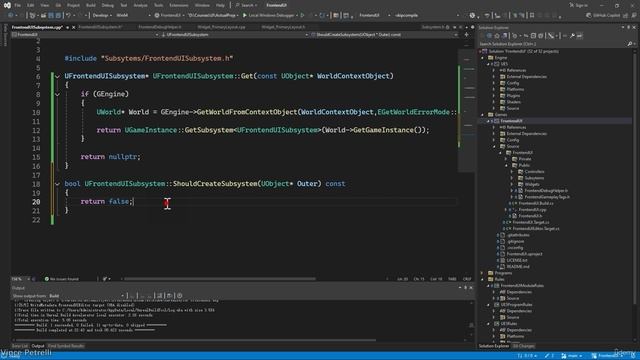Click the No issues found status indicator
The width and height of the screenshot is (640, 360).
tap(61, 279)
